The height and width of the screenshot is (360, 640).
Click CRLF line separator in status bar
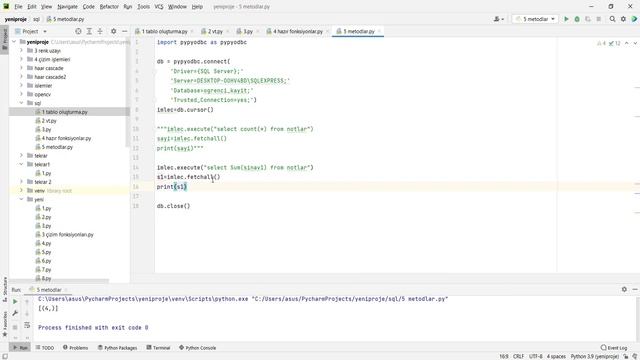pos(518,356)
